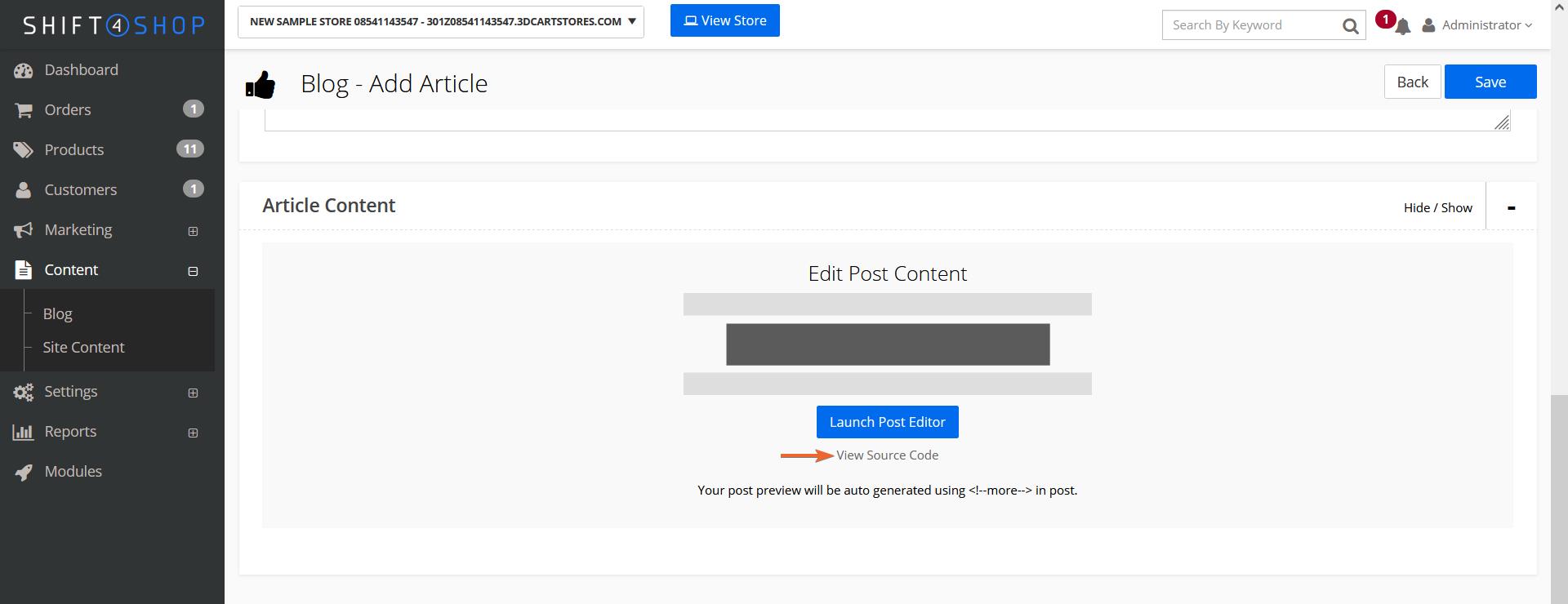1568x604 pixels.
Task: Launch the Post Editor
Action: click(x=888, y=422)
